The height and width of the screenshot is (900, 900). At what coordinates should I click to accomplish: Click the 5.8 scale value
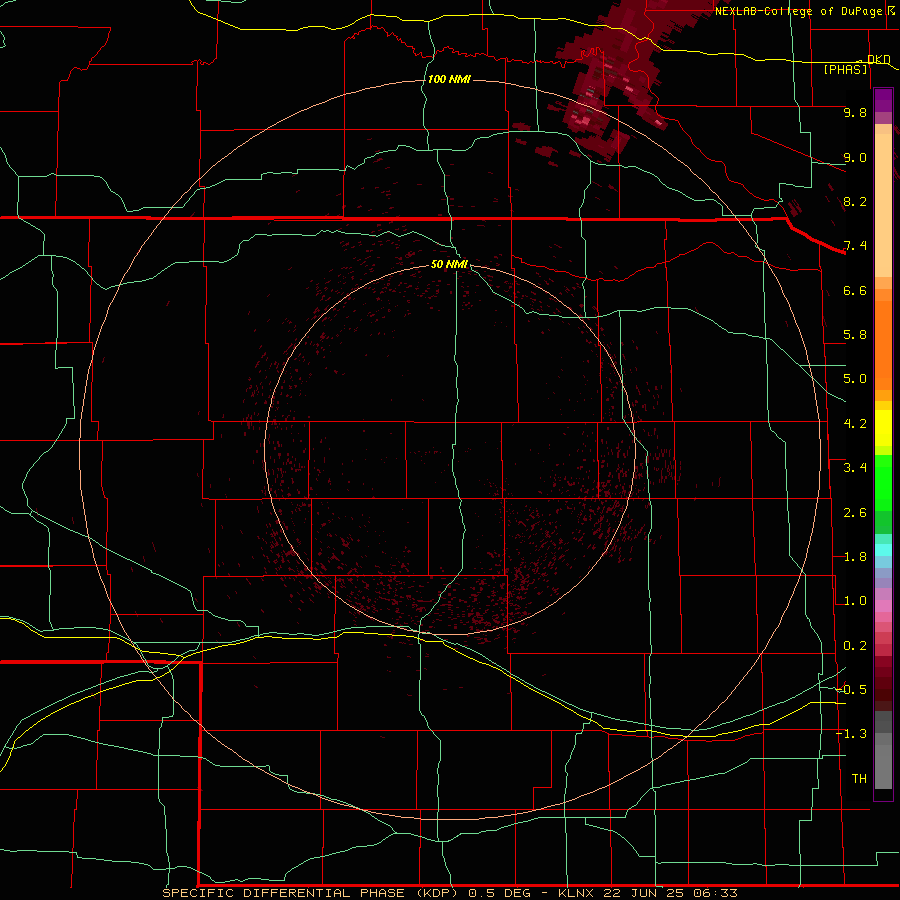tap(855, 335)
